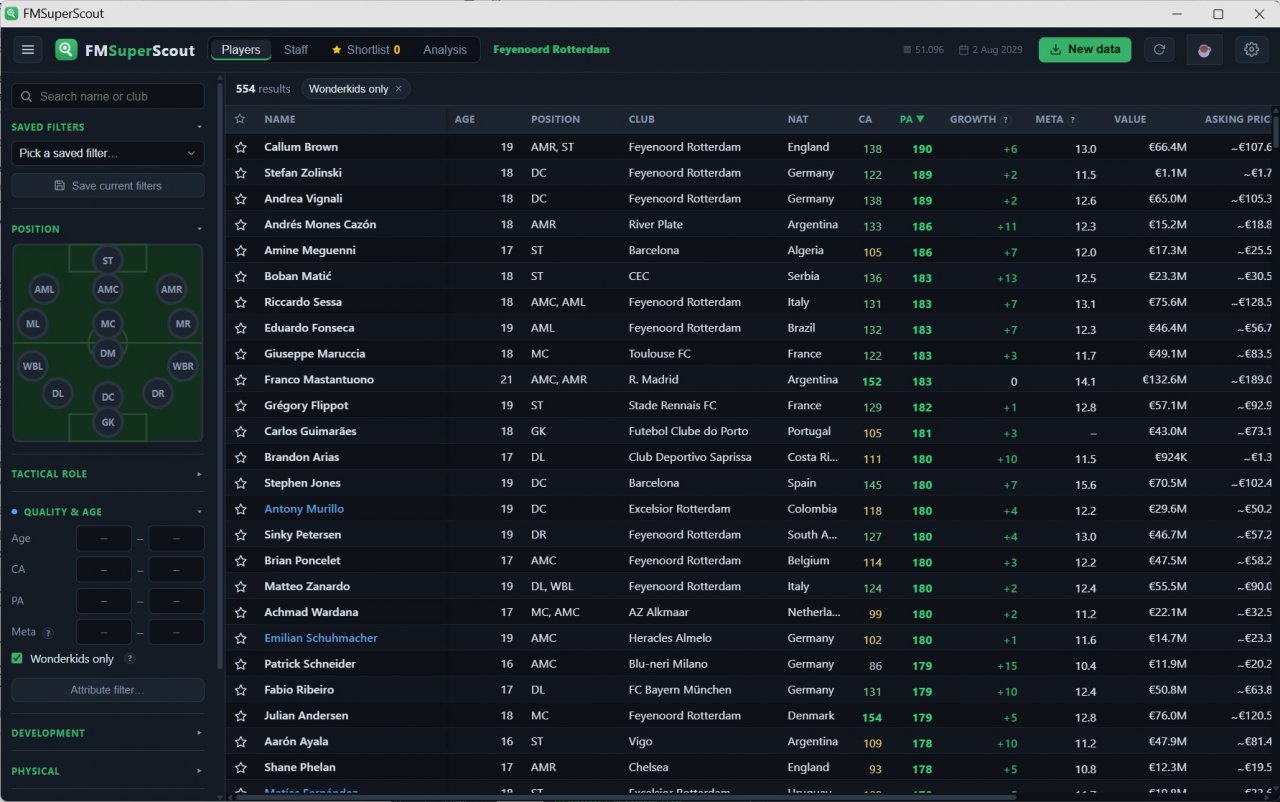Star Patrick Schneider row
Screen dimensions: 1280x802
240,664
